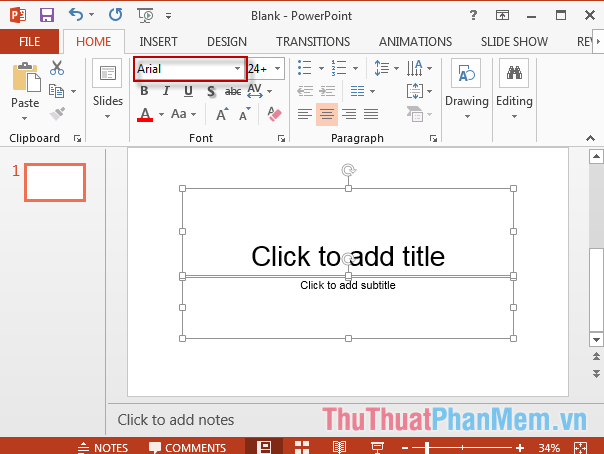Screen dimensions: 604x454
Task: Decrease list indent level
Action: [305, 91]
